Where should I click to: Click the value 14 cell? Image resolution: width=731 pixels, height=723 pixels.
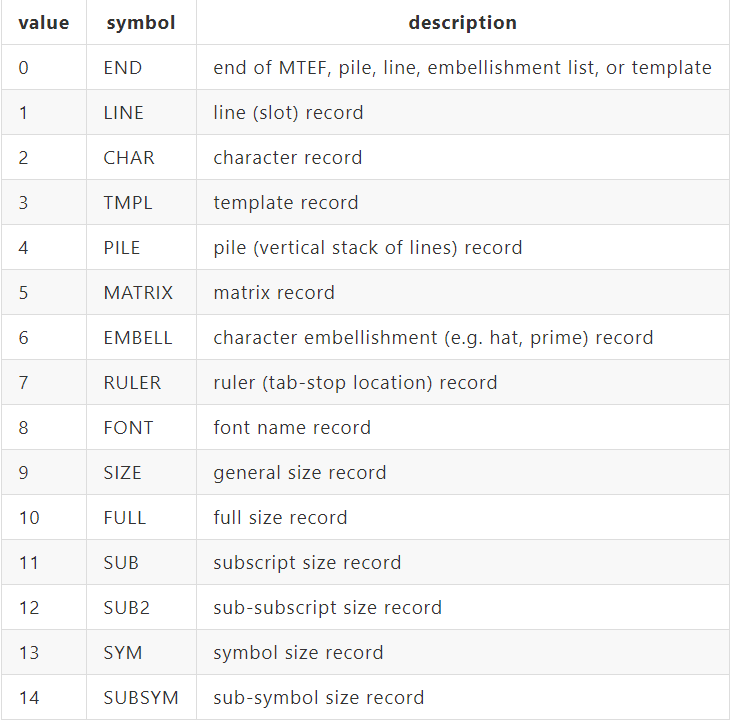coord(29,698)
